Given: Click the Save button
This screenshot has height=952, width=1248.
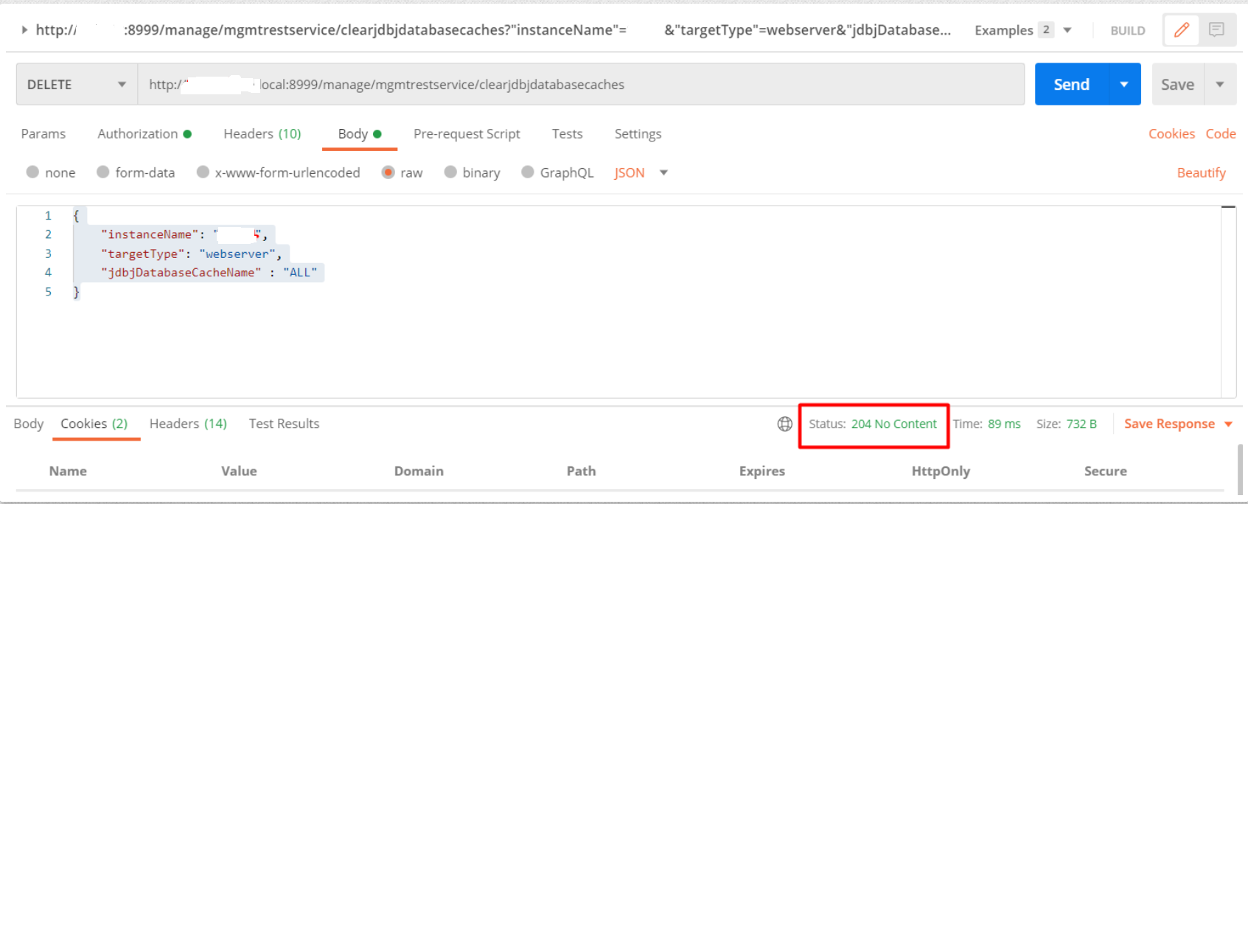Looking at the screenshot, I should click(1177, 85).
